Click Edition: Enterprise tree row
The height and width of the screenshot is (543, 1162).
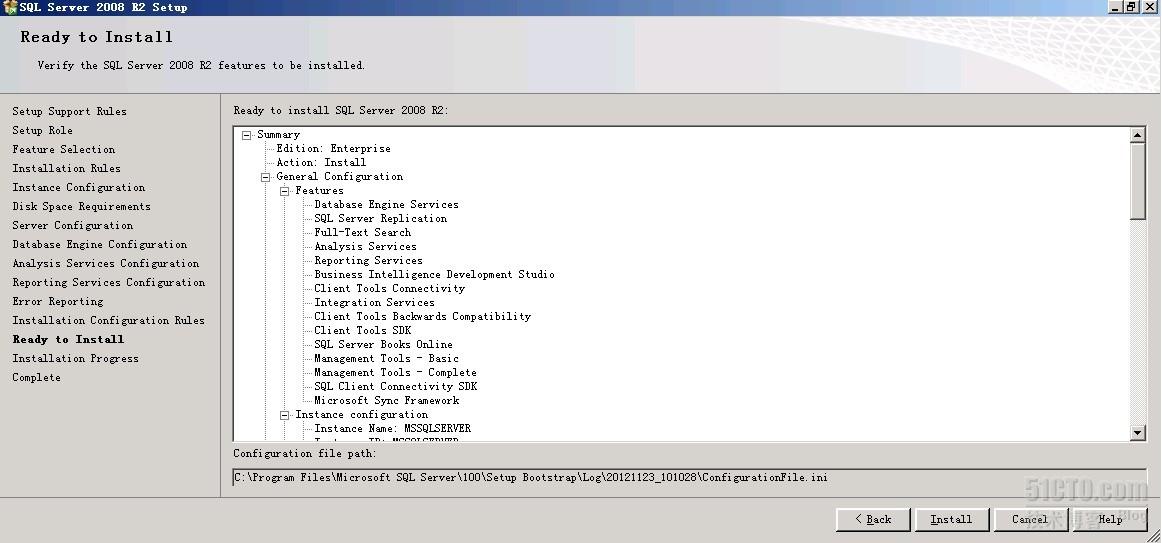[333, 149]
